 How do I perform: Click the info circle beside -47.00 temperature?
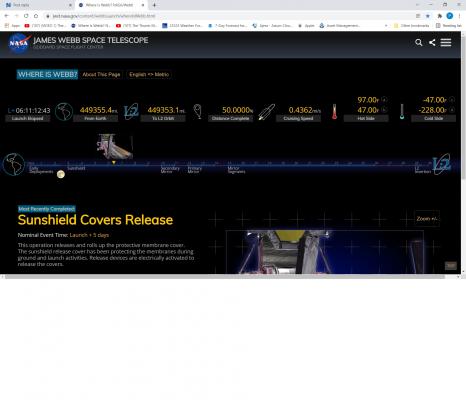click(452, 99)
